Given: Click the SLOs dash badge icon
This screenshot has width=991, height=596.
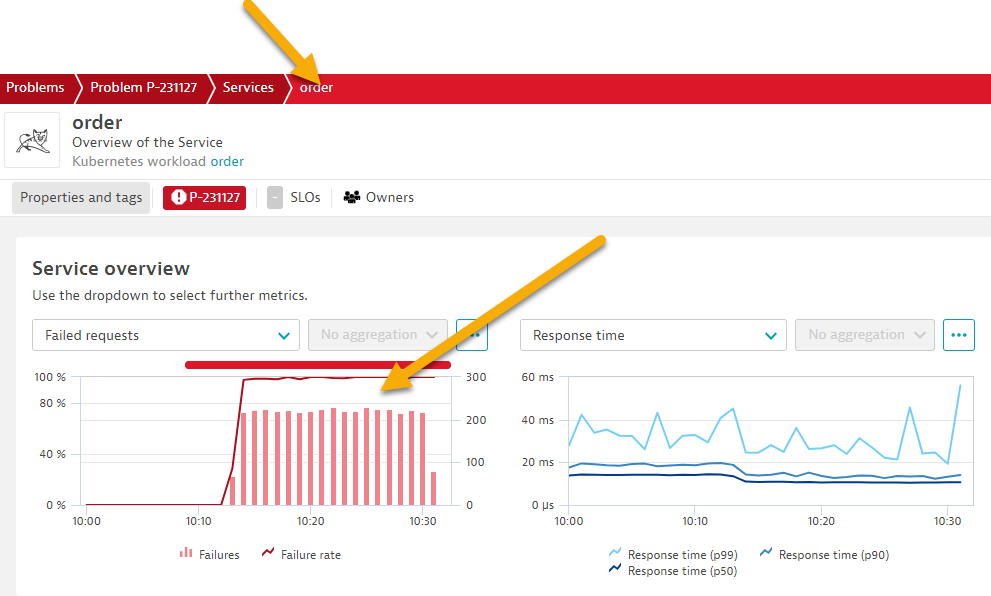Looking at the screenshot, I should point(275,198).
